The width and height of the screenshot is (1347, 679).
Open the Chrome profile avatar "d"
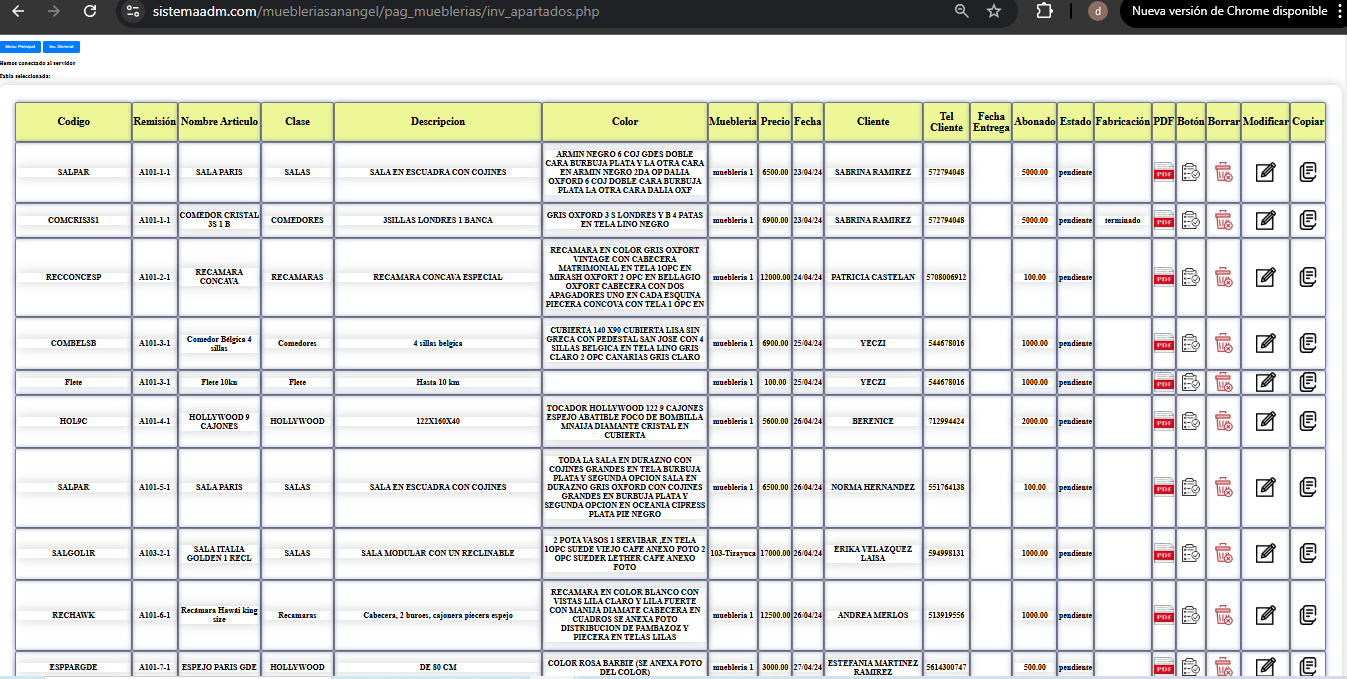pyautogui.click(x=1097, y=11)
